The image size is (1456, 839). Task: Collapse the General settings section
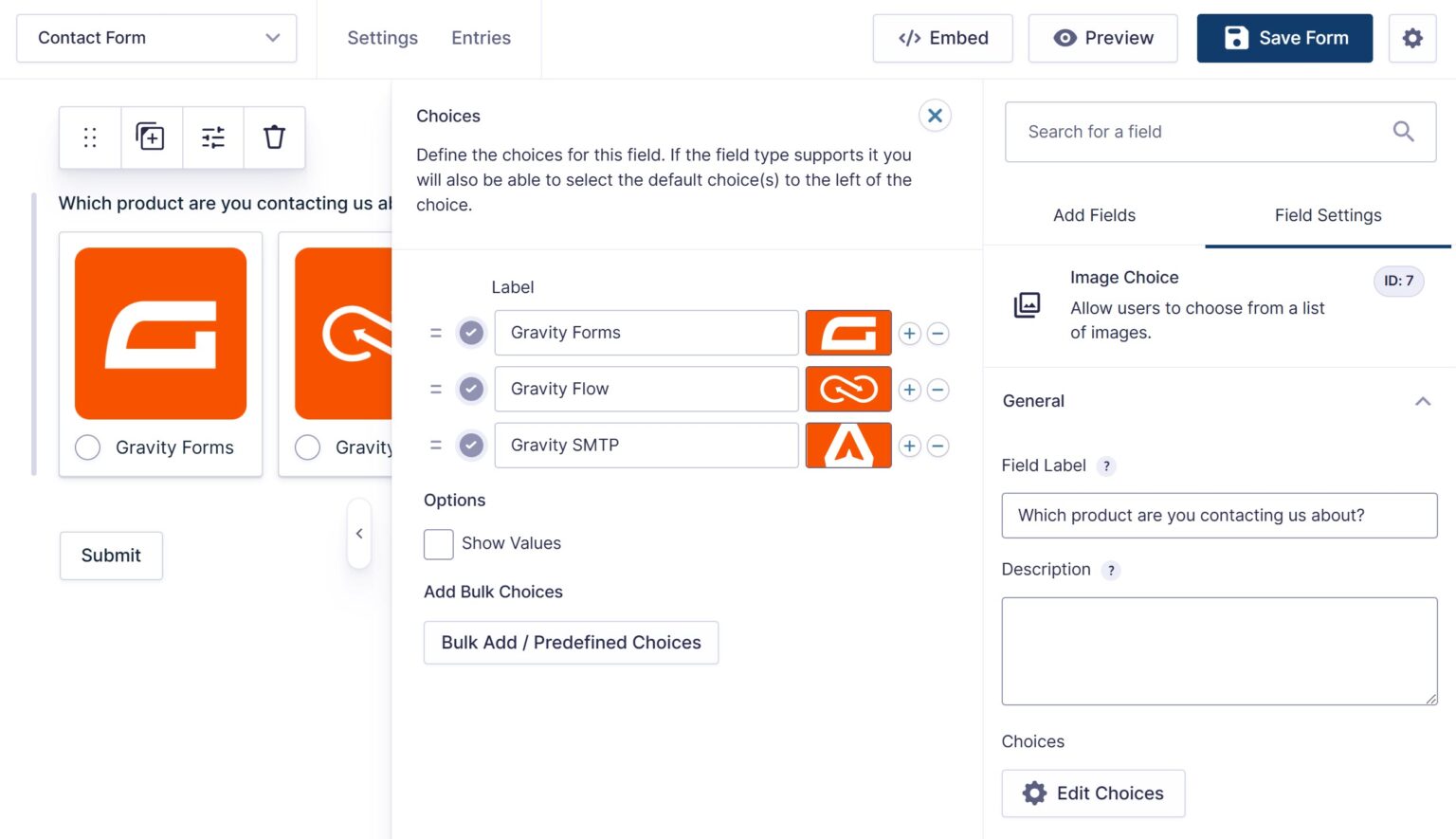1424,400
